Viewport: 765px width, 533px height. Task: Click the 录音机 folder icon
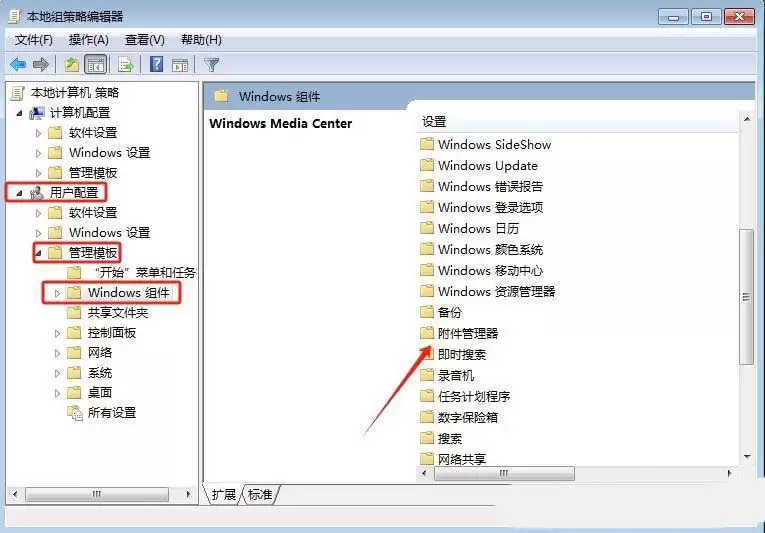[427, 375]
